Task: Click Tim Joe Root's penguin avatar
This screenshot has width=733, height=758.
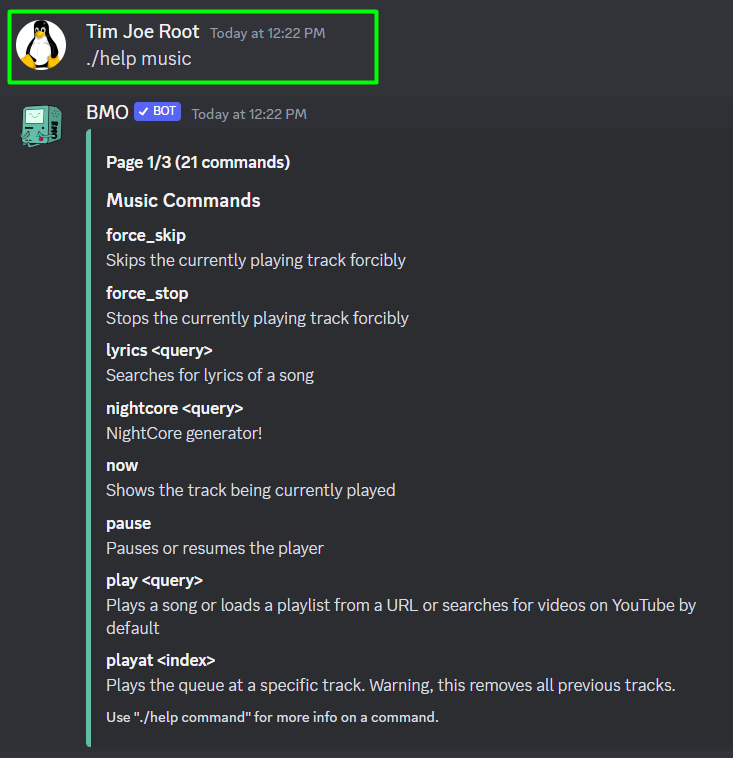Action: [x=41, y=45]
